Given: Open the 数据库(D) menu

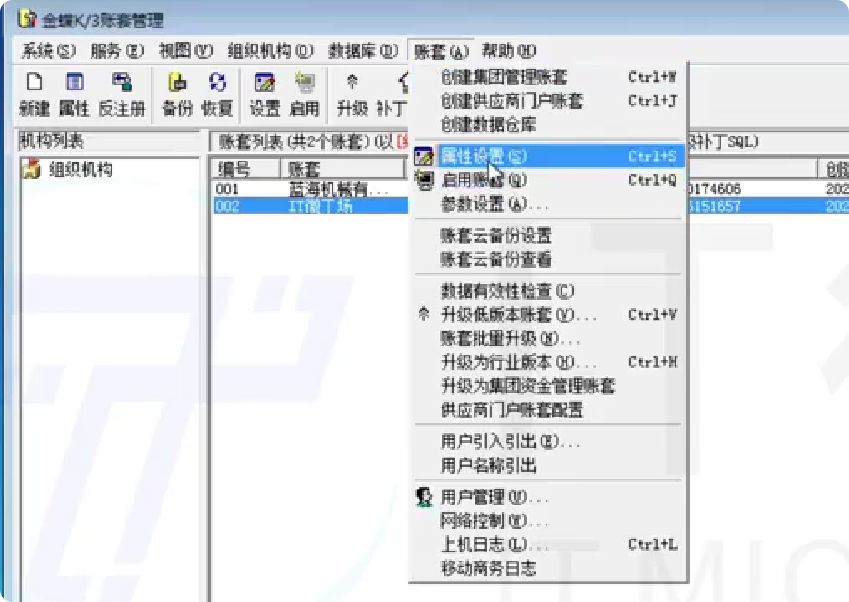Looking at the screenshot, I should point(363,51).
